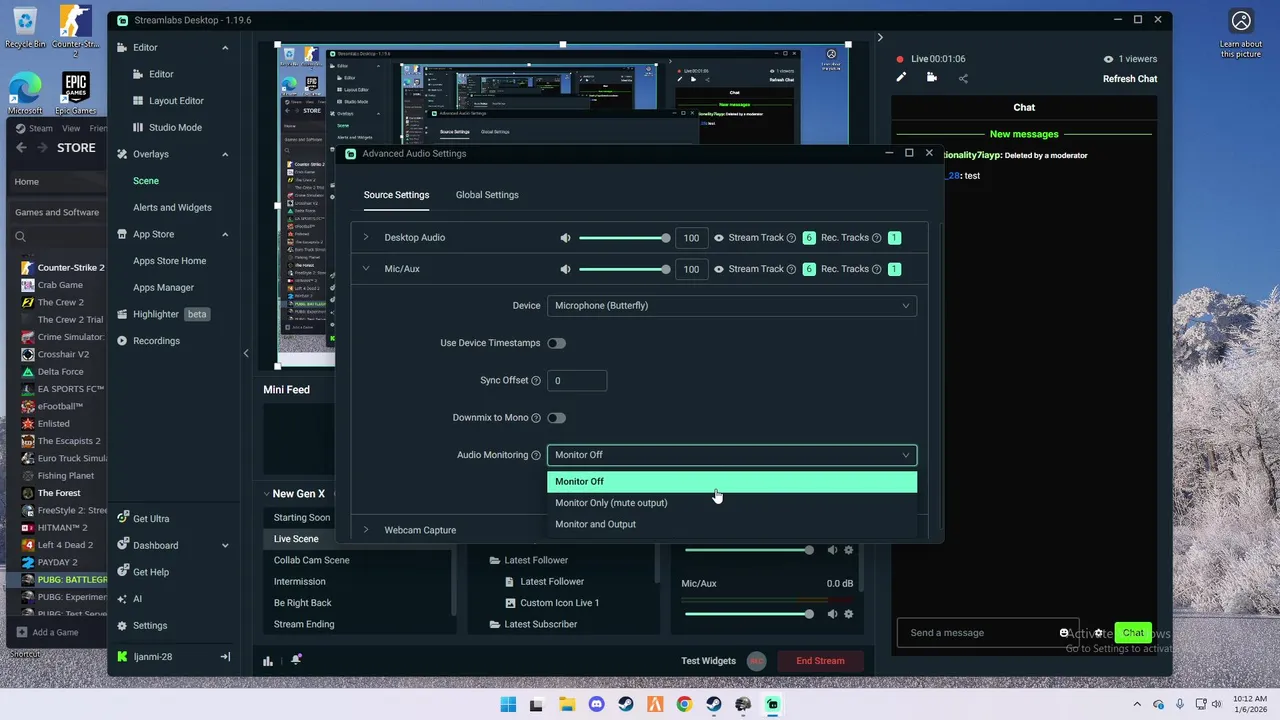This screenshot has width=1280, height=720.
Task: Toggle Desktop Audio Rec. Track 1
Action: [894, 238]
